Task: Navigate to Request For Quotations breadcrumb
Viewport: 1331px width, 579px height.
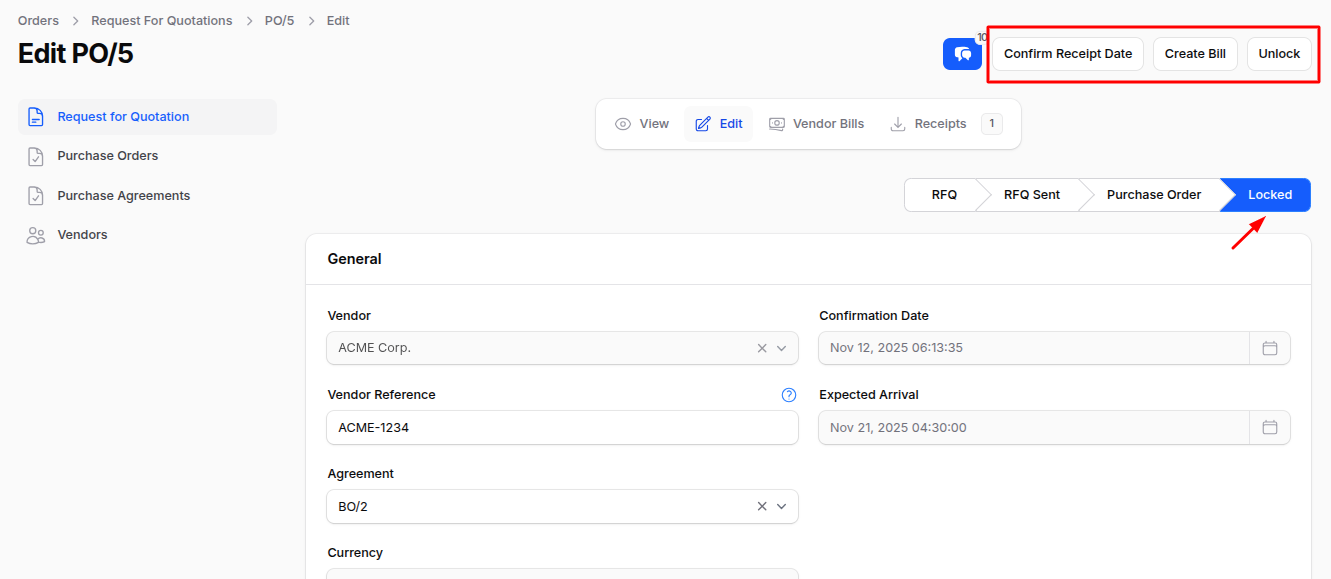Action: [x=161, y=20]
